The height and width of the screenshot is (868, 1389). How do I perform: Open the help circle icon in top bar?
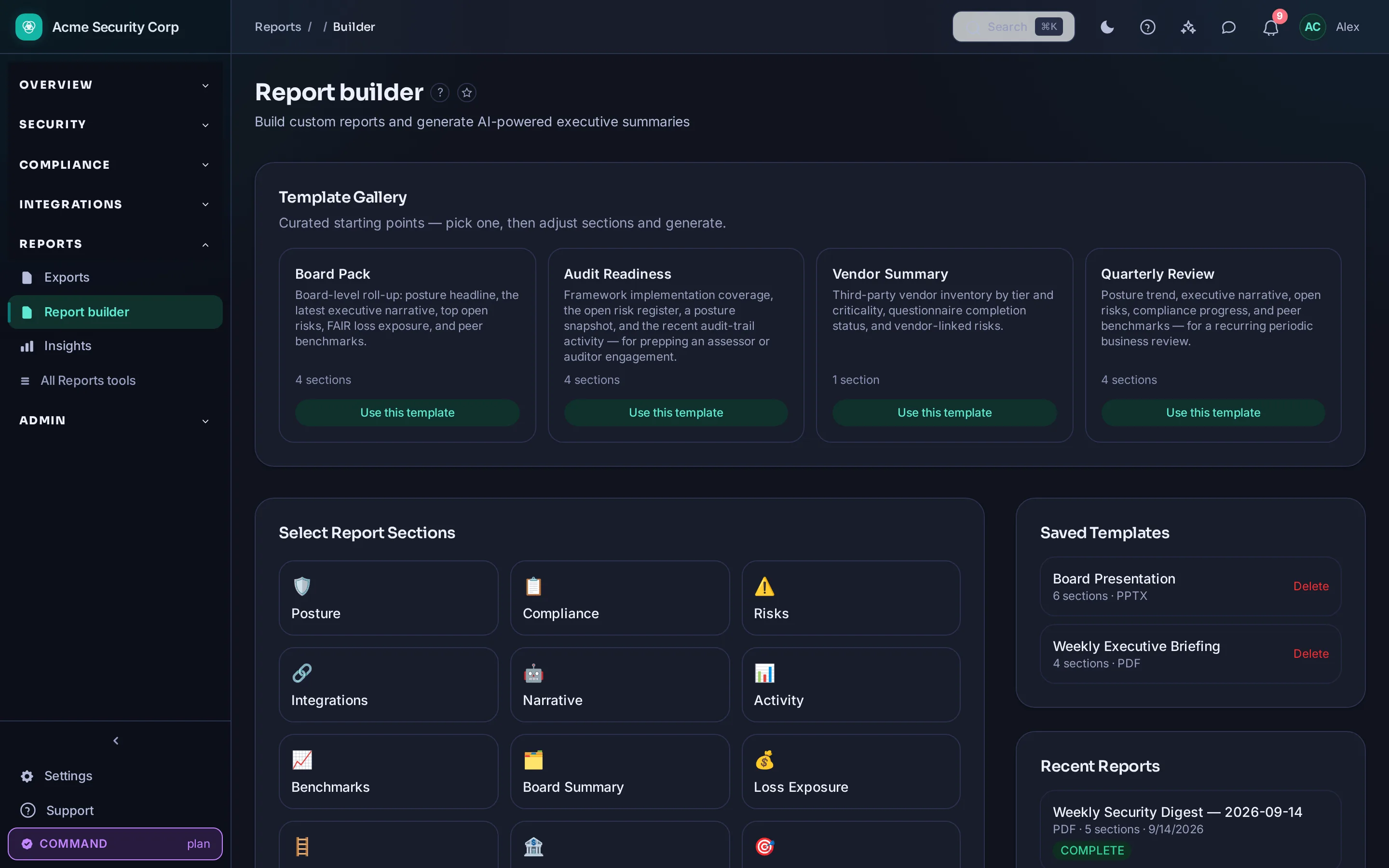pyautogui.click(x=1147, y=27)
